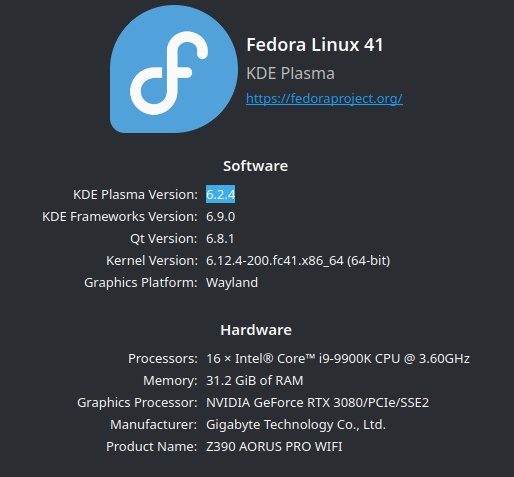Image resolution: width=514 pixels, height=477 pixels.
Task: Click the KDE Plasma subtitle text
Action: (x=290, y=73)
